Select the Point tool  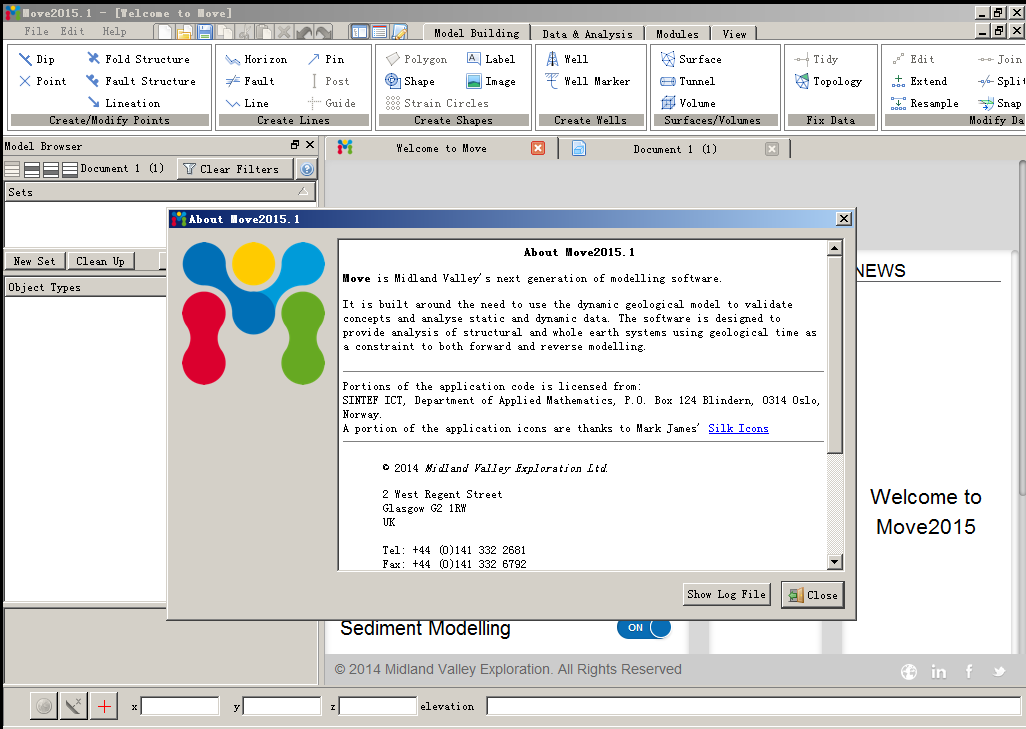[x=43, y=81]
